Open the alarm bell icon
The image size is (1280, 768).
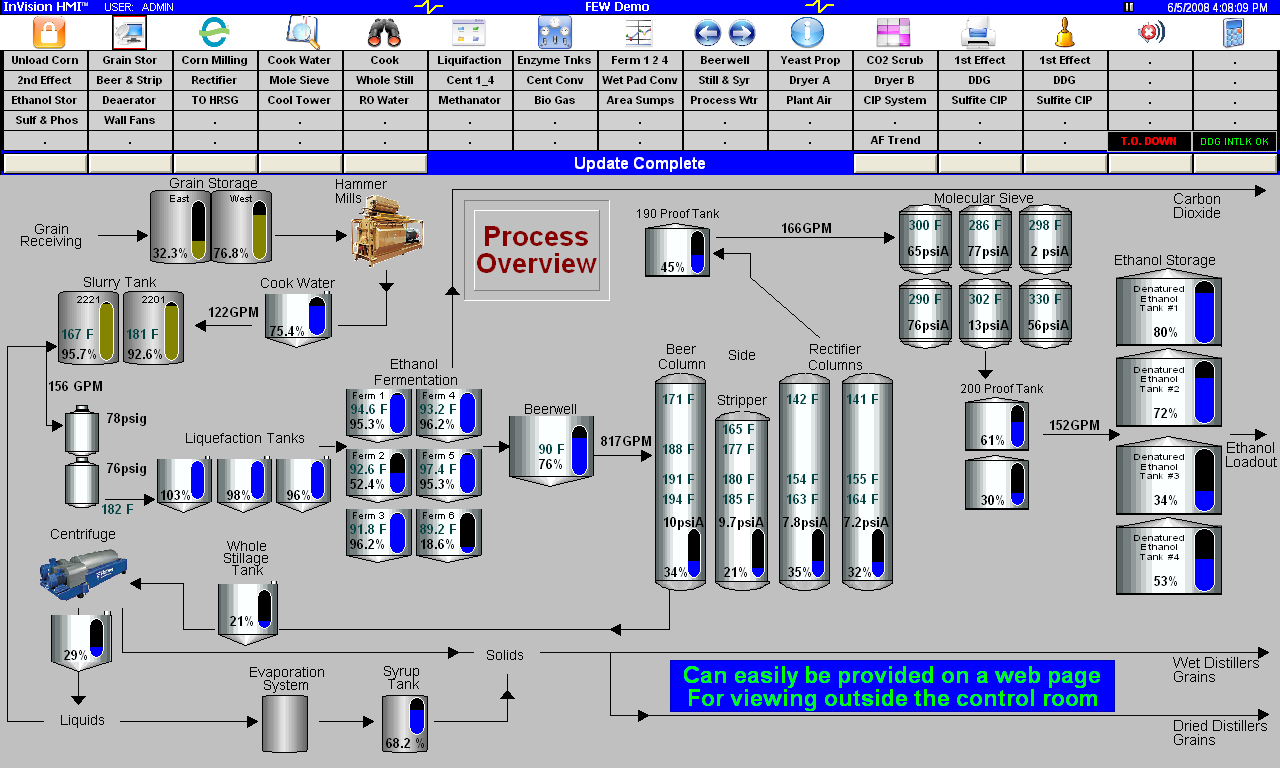pyautogui.click(x=1064, y=33)
